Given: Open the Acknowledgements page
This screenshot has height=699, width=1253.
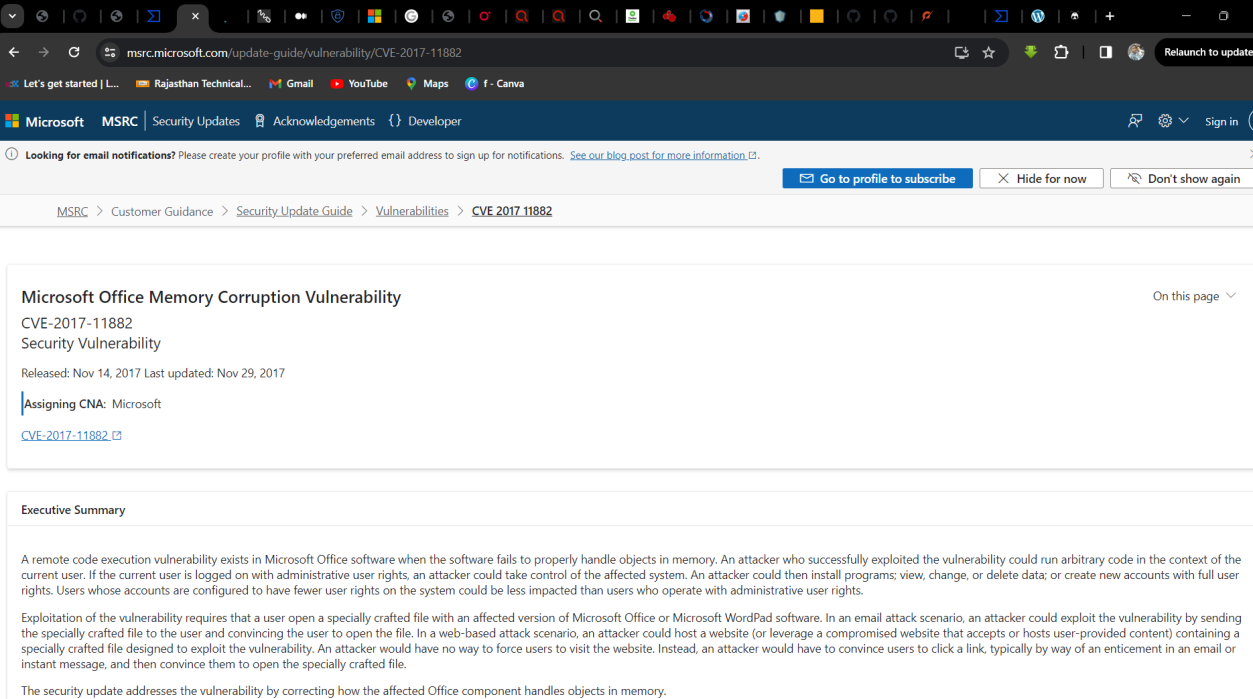Looking at the screenshot, I should [314, 121].
